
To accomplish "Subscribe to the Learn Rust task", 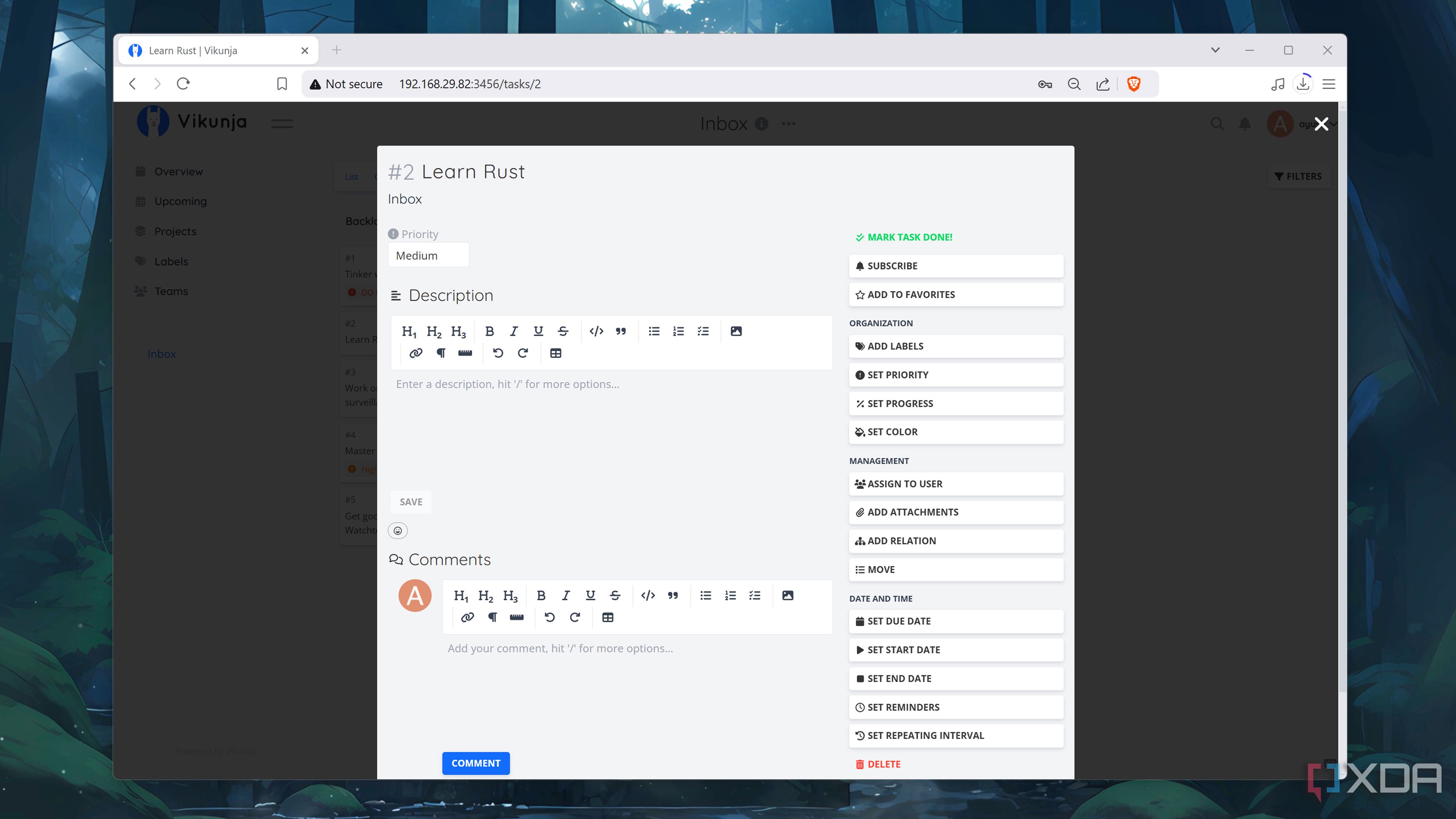I will [x=955, y=266].
